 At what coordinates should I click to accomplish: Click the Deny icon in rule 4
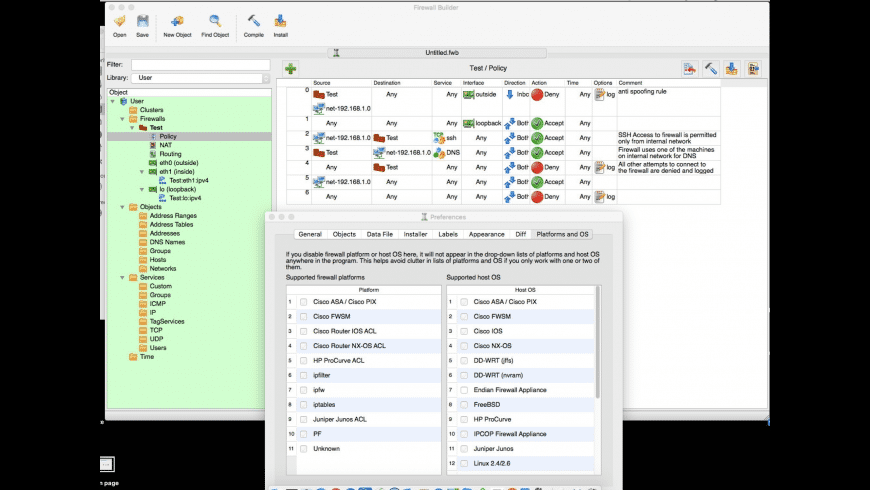(x=537, y=167)
